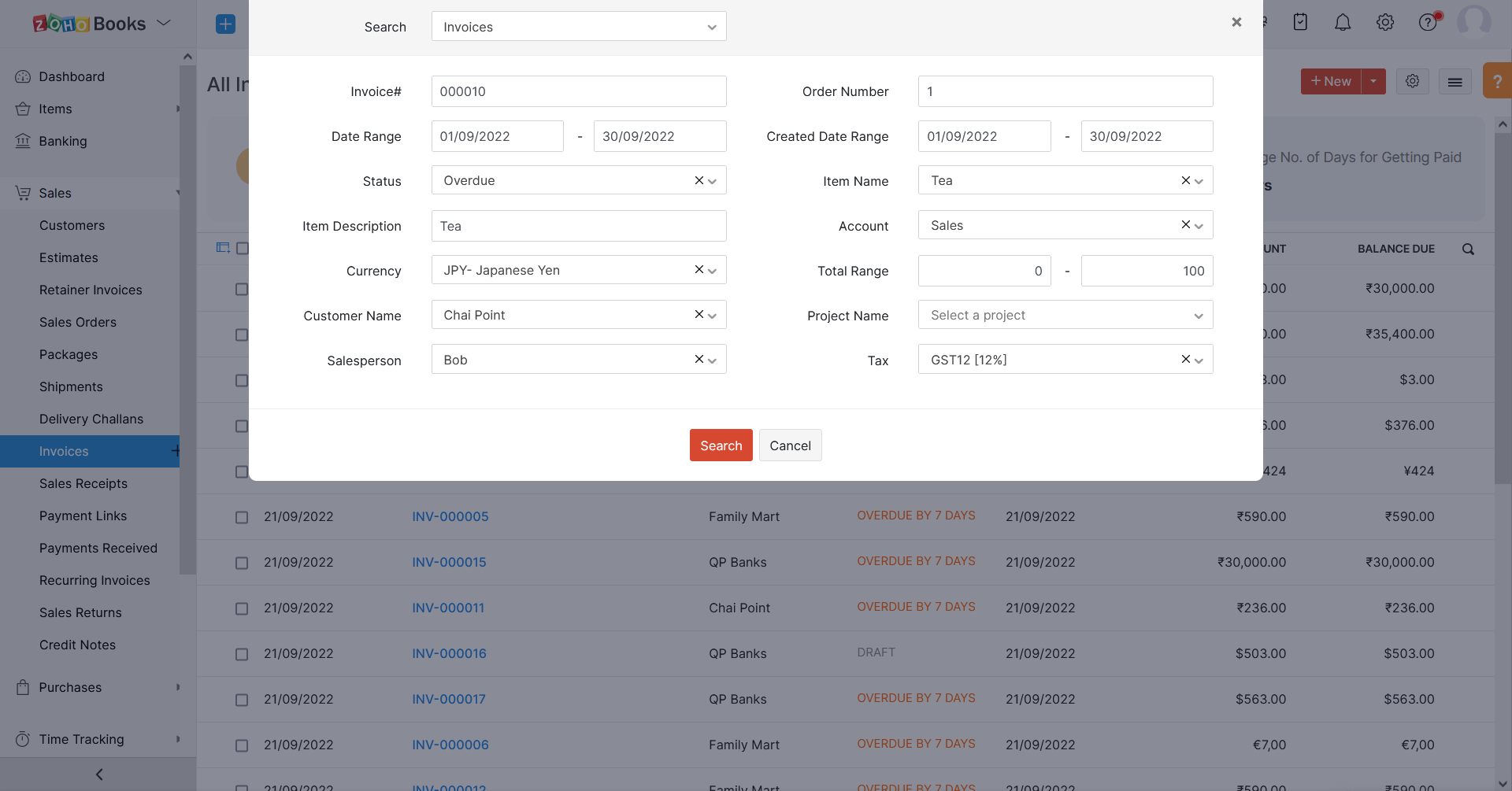Click the search magnifier in the invoice list header
1512x791 pixels.
(1468, 249)
